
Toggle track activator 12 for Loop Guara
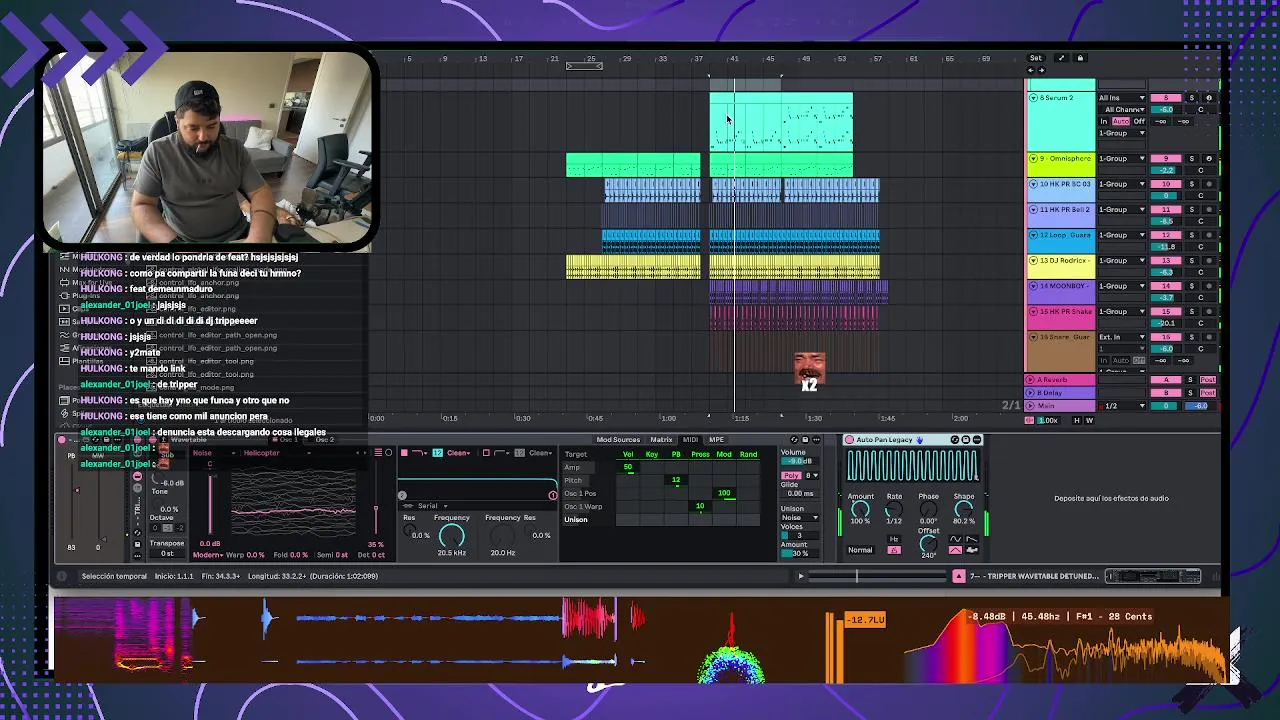1166,235
